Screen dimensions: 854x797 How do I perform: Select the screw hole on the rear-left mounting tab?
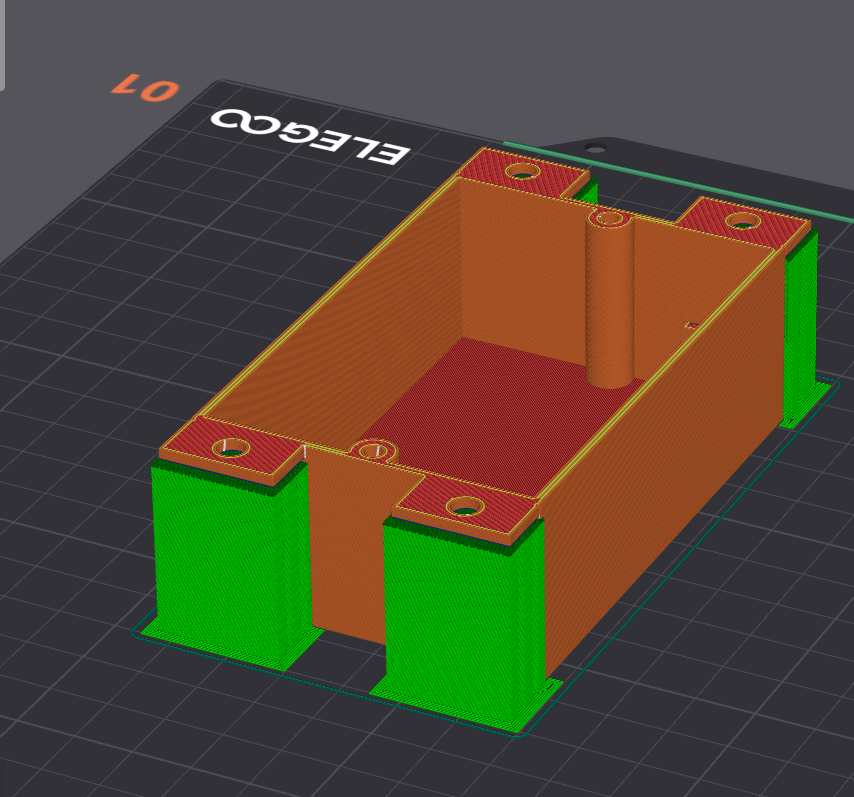click(x=523, y=172)
